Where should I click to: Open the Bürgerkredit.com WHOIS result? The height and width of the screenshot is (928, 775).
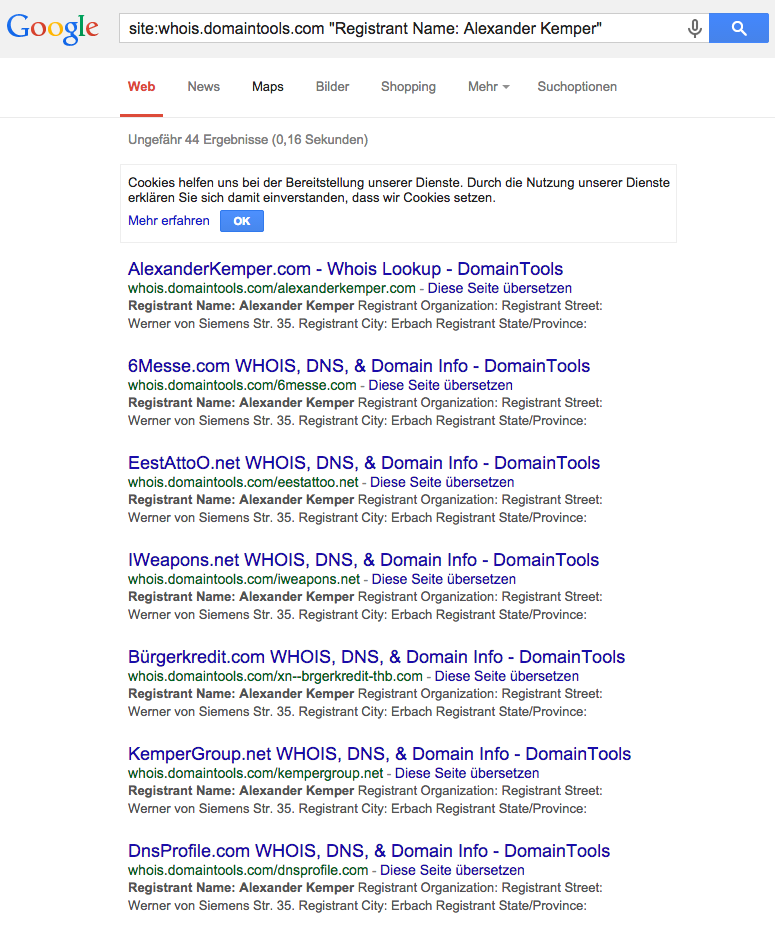[x=376, y=657]
